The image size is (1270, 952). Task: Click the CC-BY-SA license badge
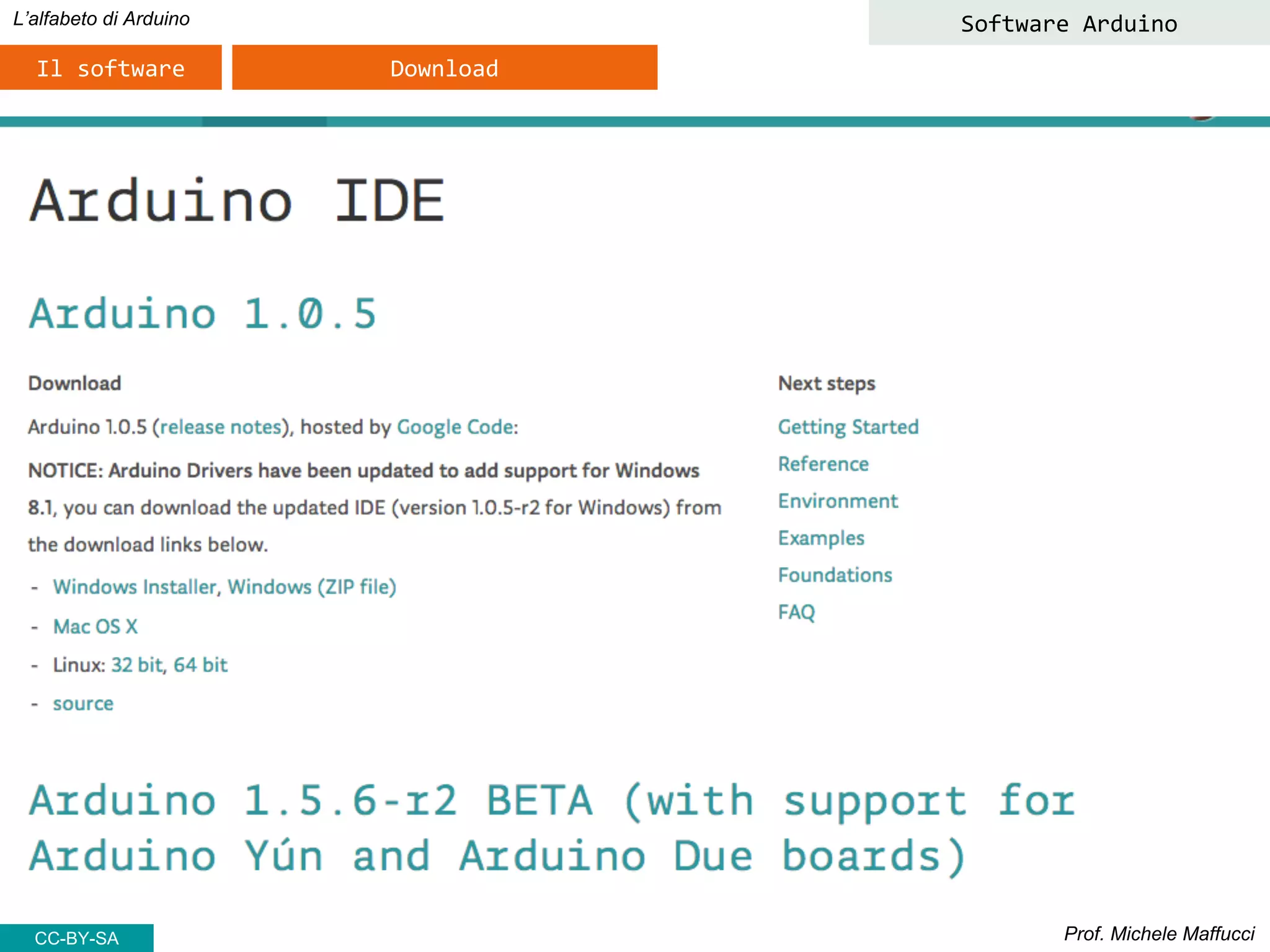76,938
